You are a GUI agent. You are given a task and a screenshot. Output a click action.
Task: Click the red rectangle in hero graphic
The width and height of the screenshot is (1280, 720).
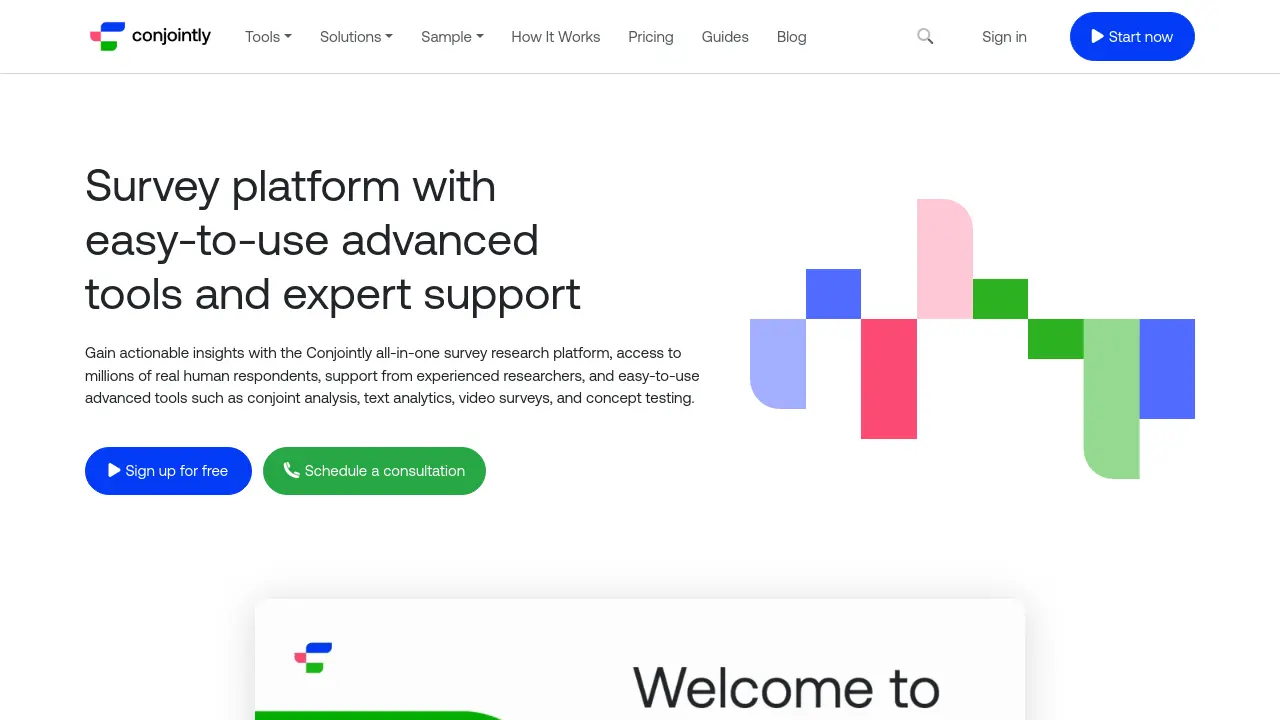point(888,378)
